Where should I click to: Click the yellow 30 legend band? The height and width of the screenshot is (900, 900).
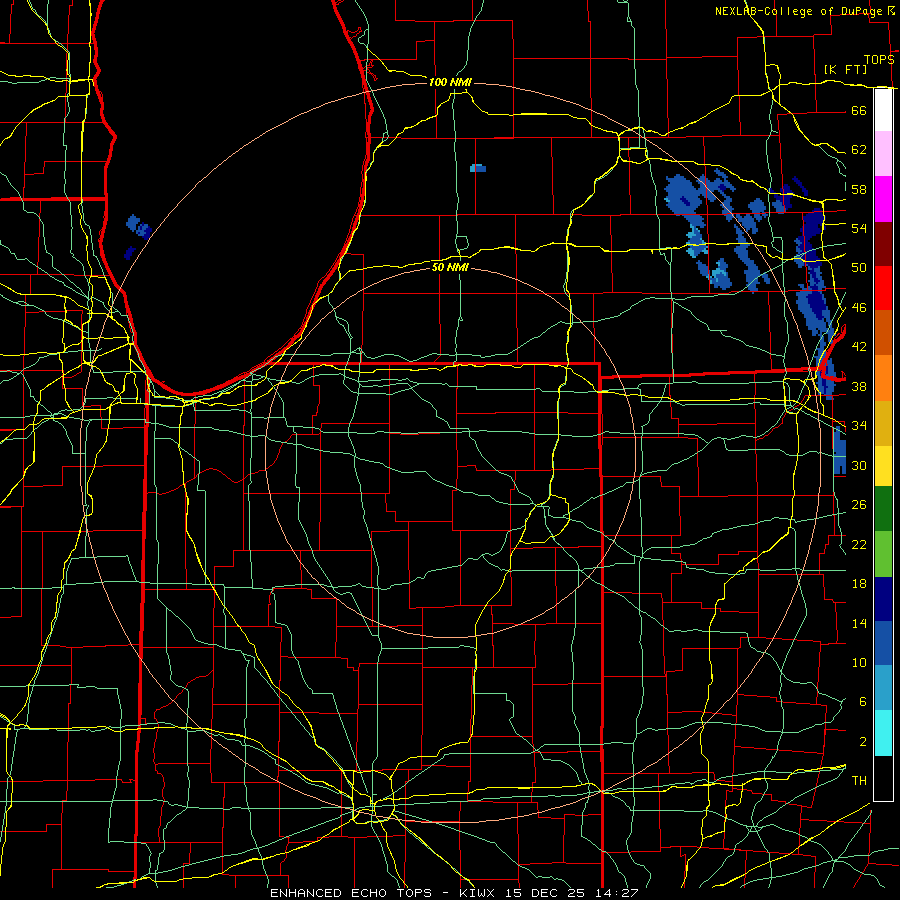883,466
